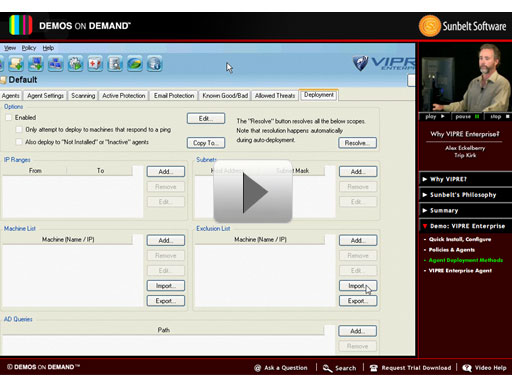Switch to the Allowed Threats tab
Screen dimensions: 512x384
pyautogui.click(x=275, y=96)
